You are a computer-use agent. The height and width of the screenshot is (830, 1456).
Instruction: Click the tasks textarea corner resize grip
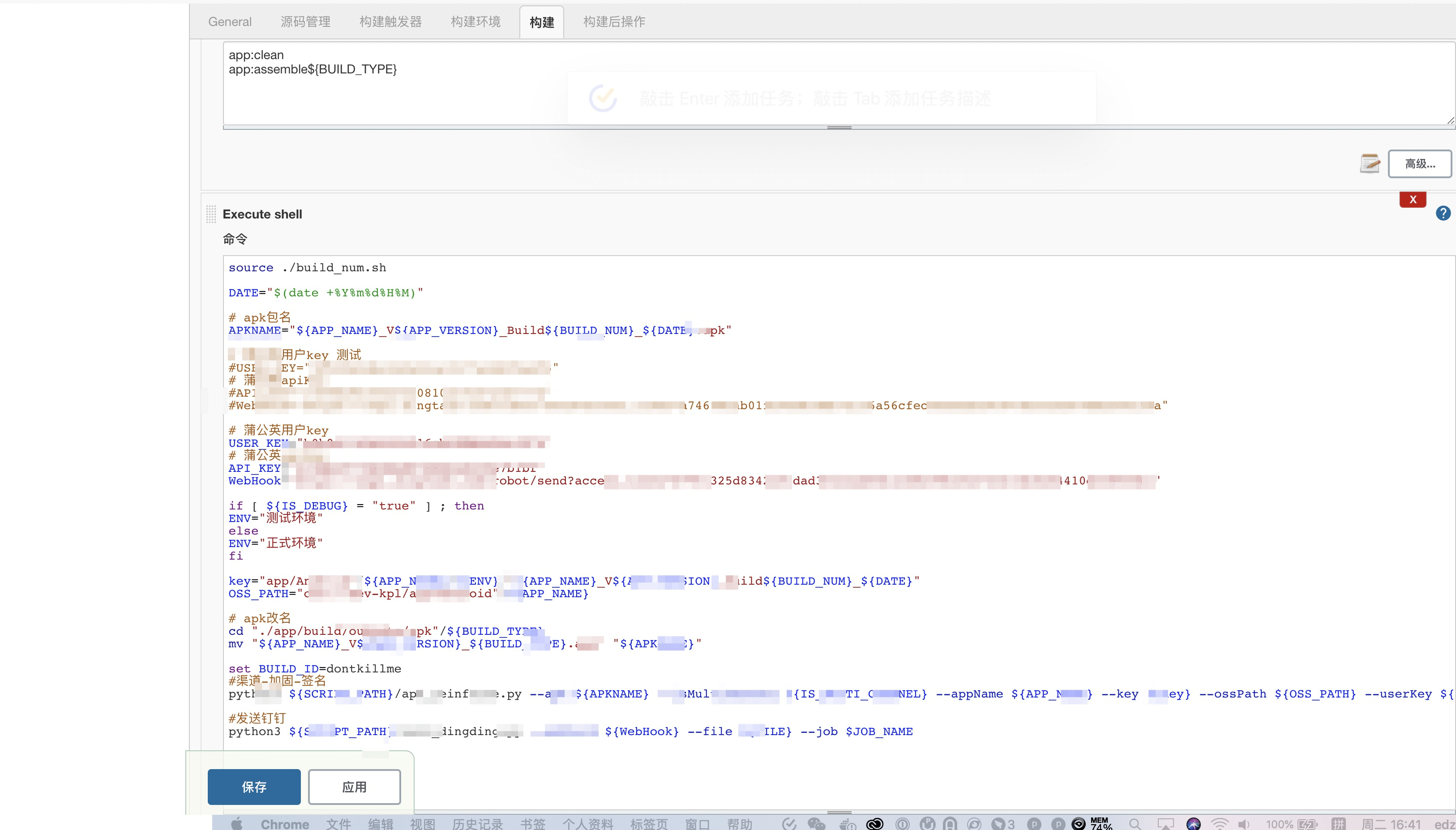1450,120
